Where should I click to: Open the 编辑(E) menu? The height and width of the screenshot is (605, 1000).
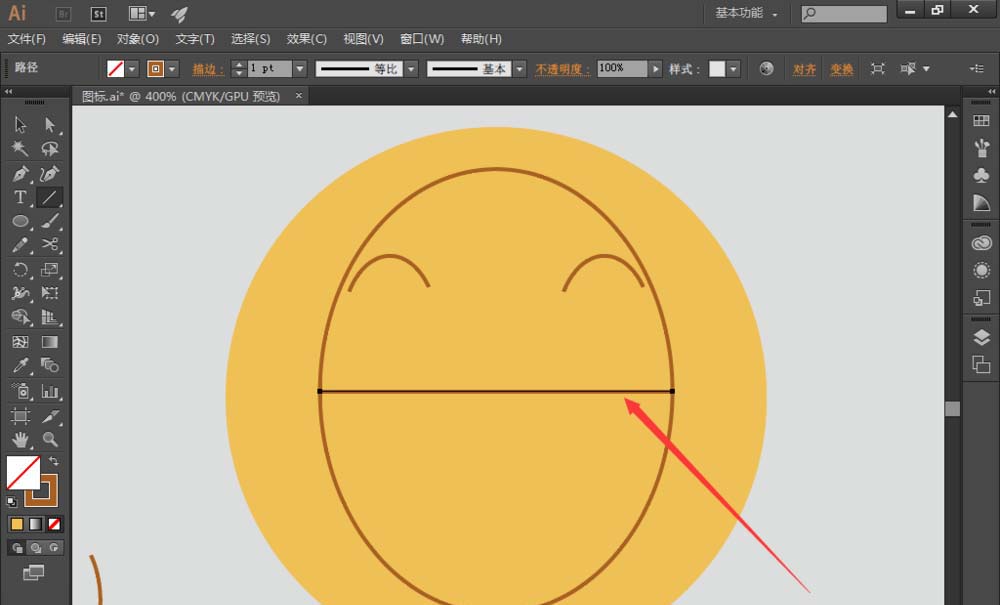coord(82,39)
